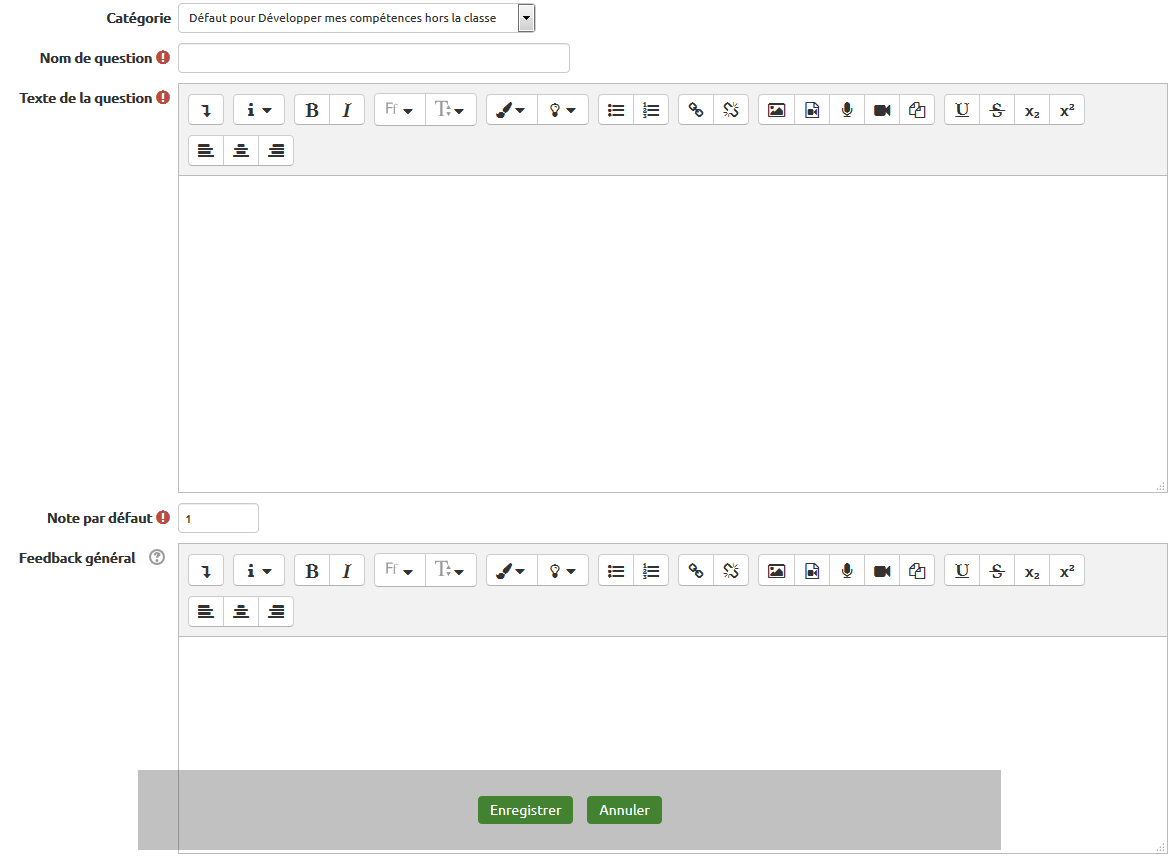The height and width of the screenshot is (857, 1171).
Task: Open the Catégorie dropdown list
Action: click(526, 18)
